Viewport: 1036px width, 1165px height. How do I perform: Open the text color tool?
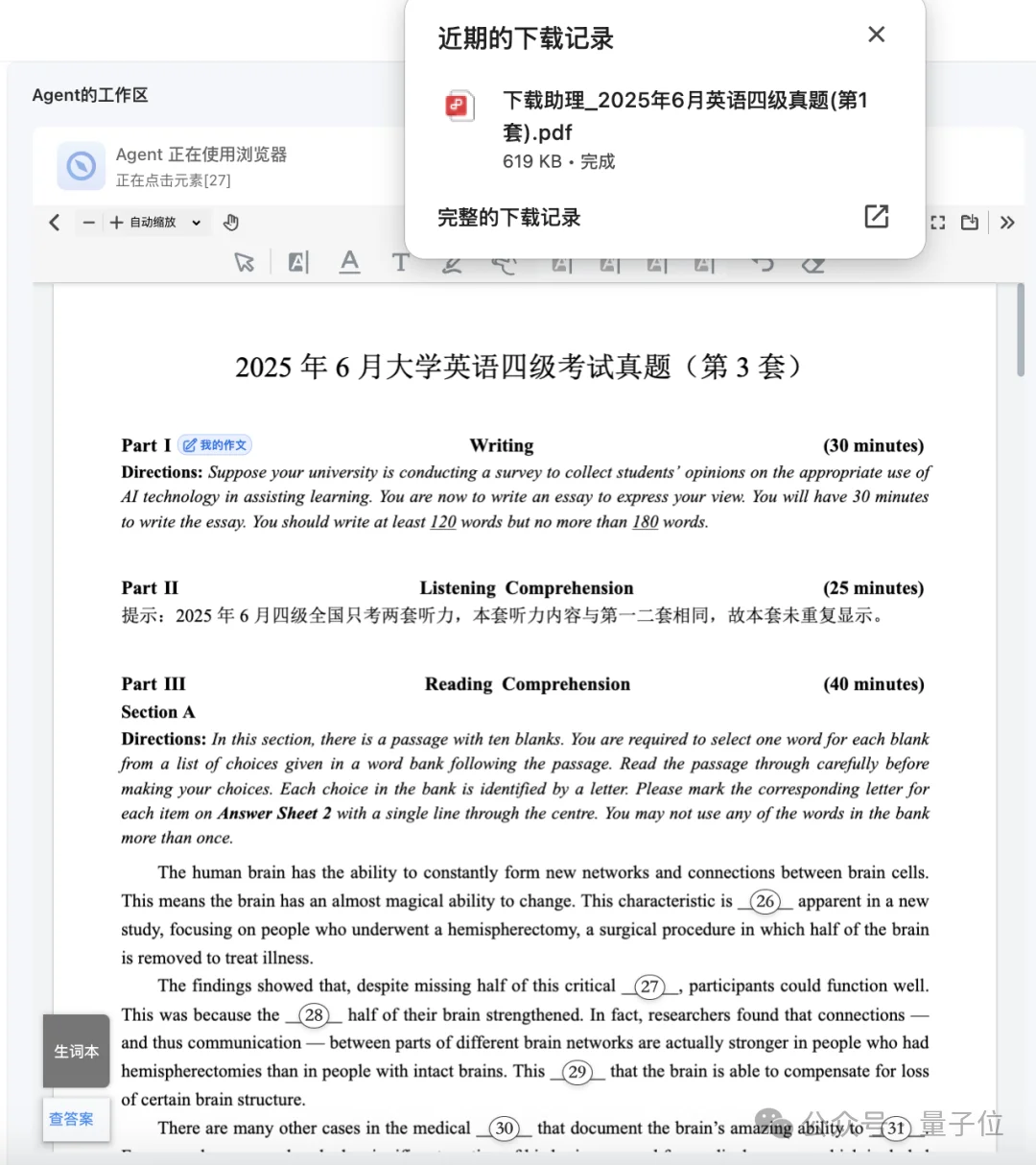[350, 261]
